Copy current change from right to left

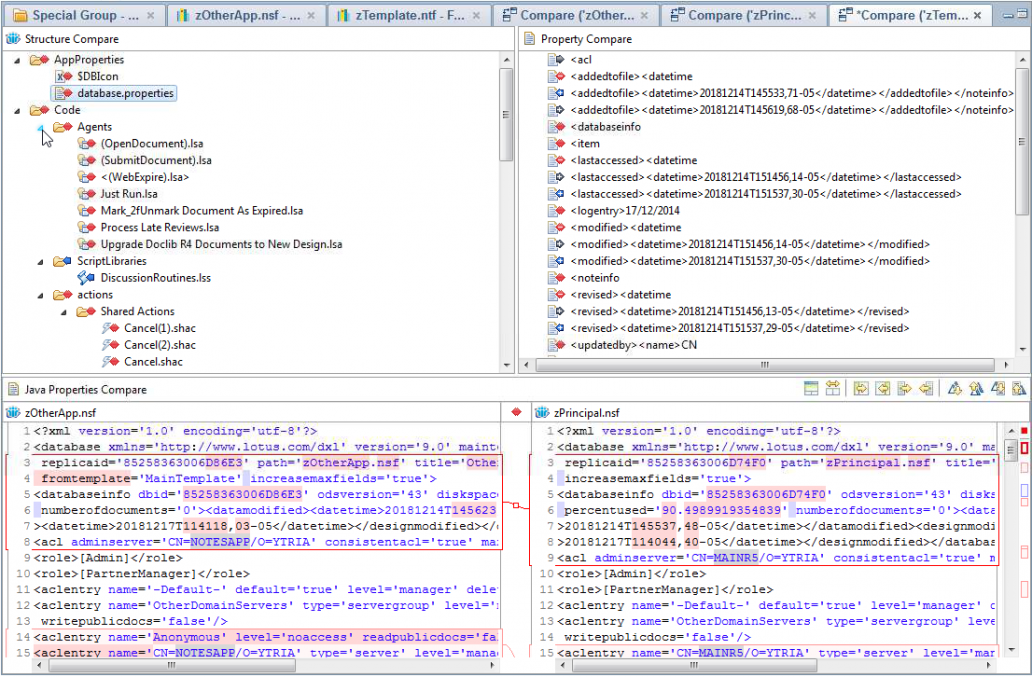coord(925,388)
